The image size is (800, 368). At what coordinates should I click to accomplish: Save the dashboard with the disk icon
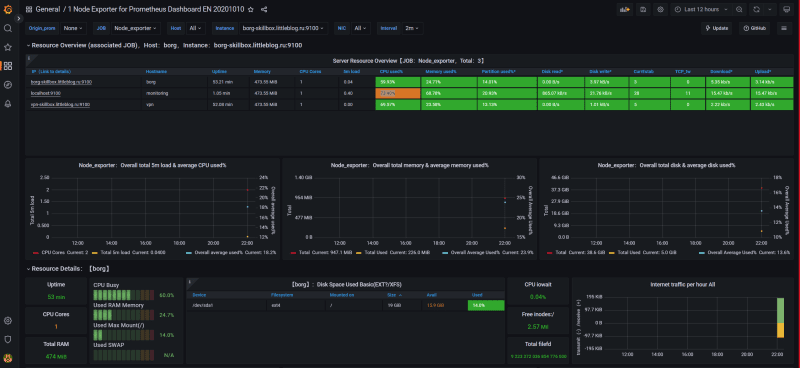tap(643, 9)
